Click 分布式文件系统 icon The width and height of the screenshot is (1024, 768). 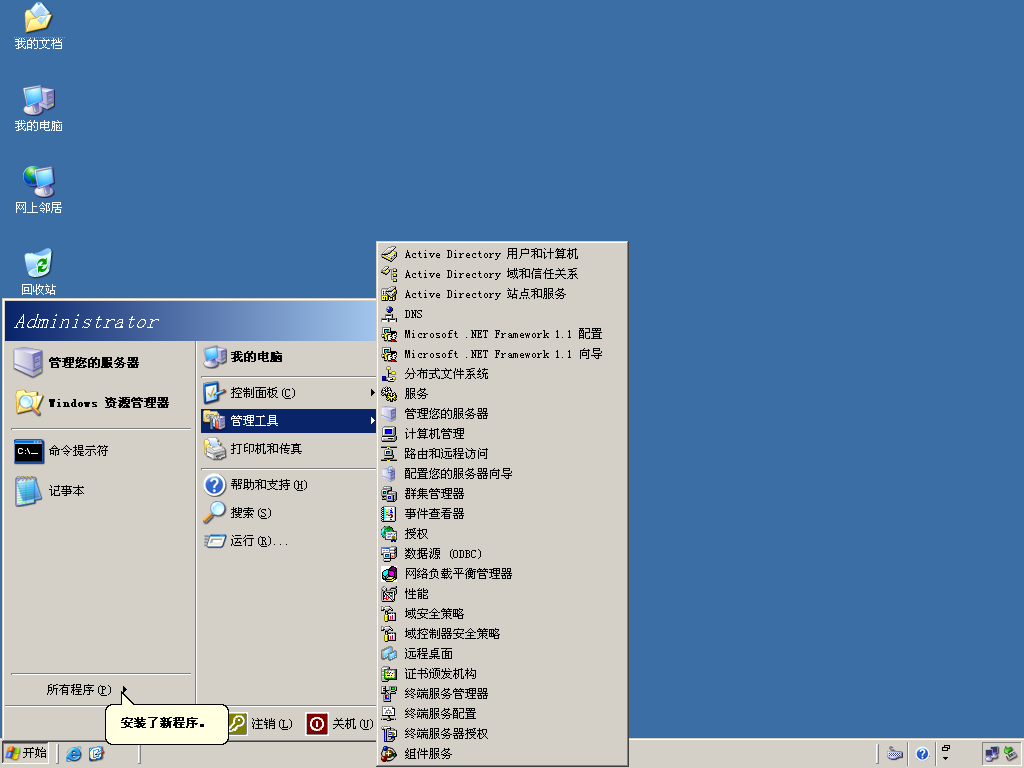click(389, 374)
